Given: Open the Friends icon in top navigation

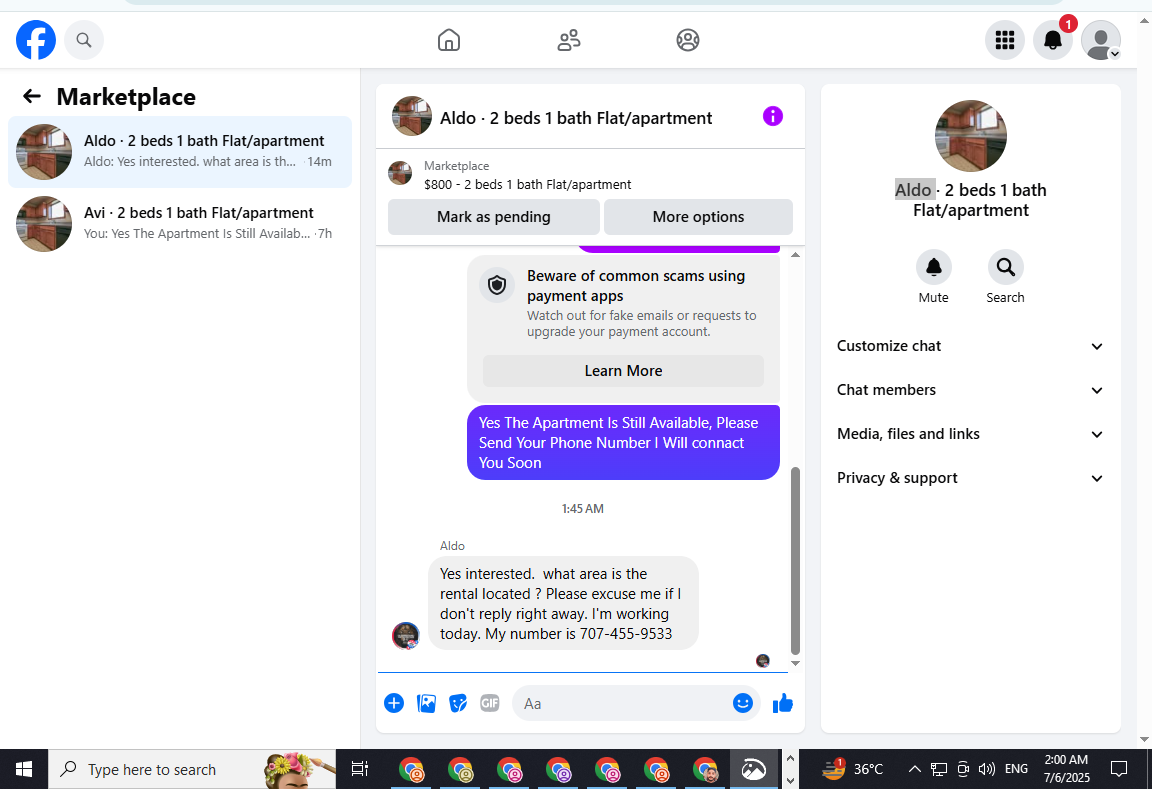Looking at the screenshot, I should pos(569,40).
